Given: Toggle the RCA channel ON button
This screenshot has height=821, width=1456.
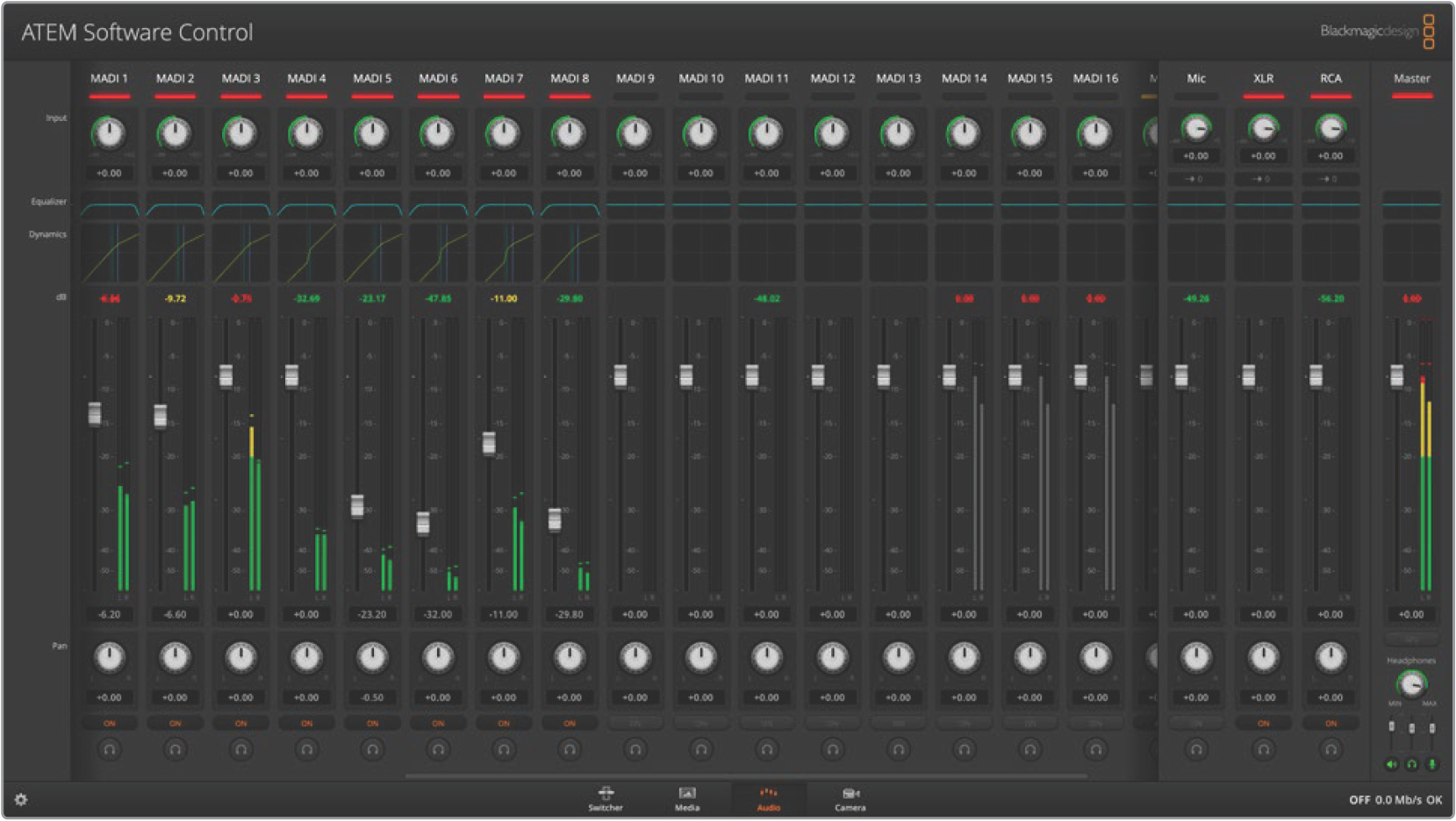Looking at the screenshot, I should [x=1330, y=724].
